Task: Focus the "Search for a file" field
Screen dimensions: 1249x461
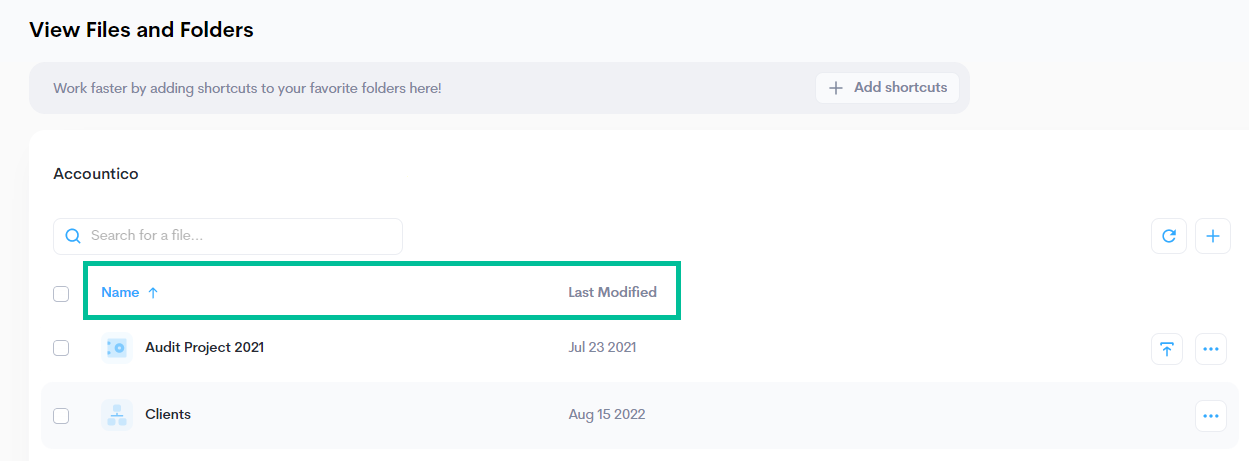Action: (240, 236)
